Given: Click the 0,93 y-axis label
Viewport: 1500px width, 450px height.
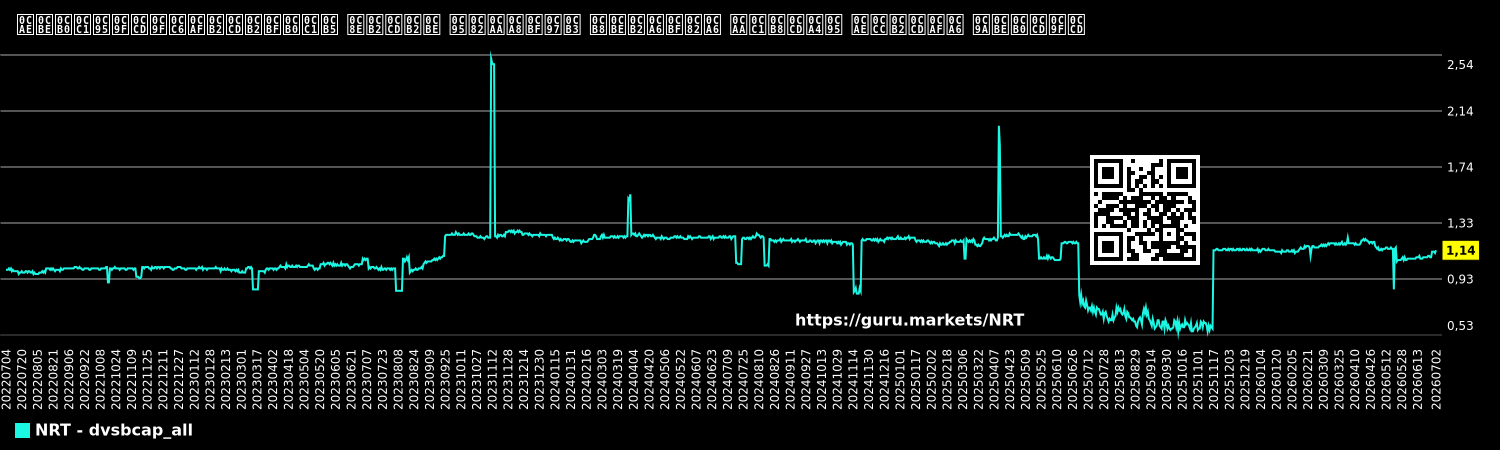Looking at the screenshot, I should 1460,279.
